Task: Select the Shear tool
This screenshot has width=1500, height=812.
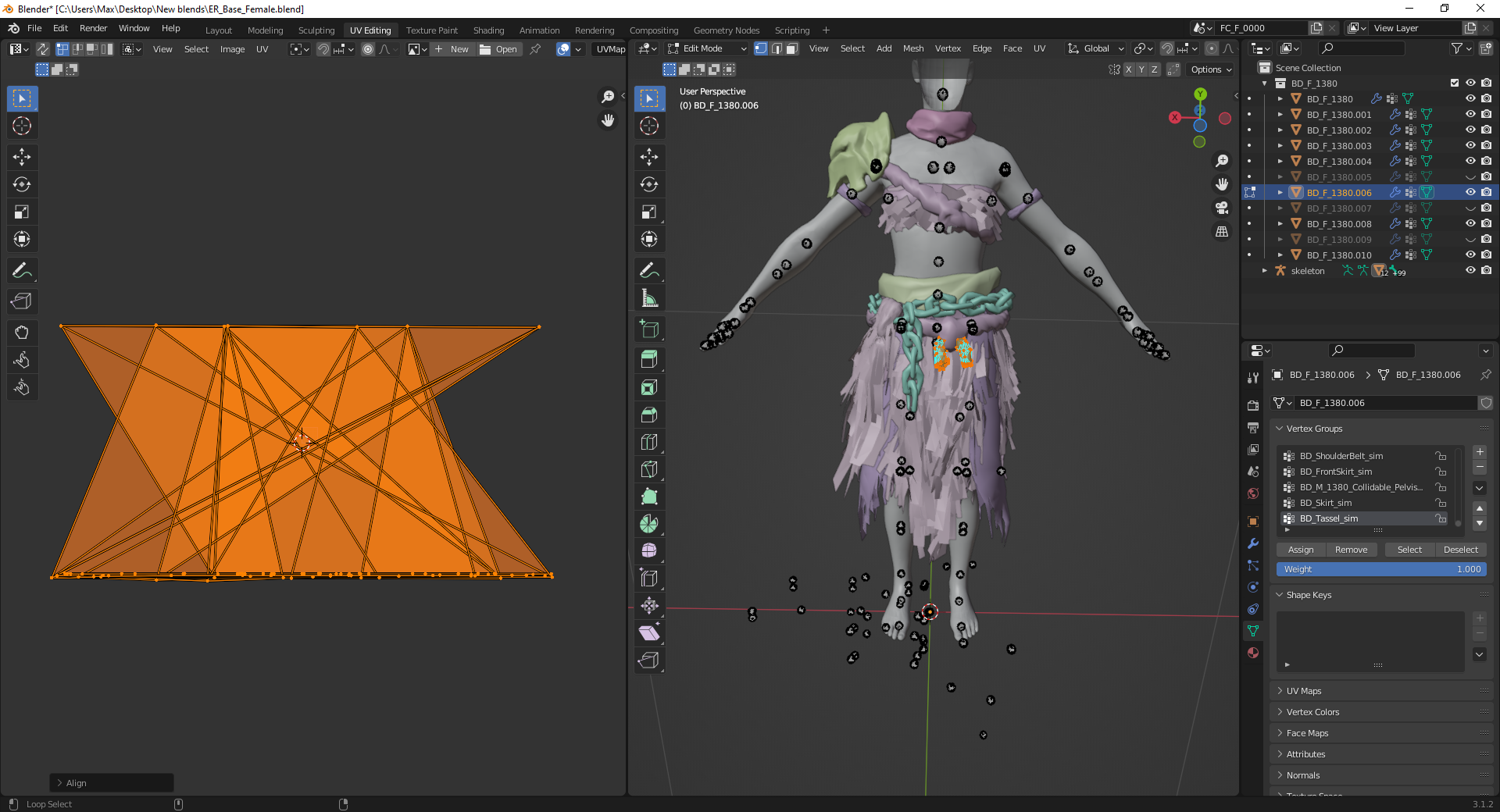Action: coord(649,632)
